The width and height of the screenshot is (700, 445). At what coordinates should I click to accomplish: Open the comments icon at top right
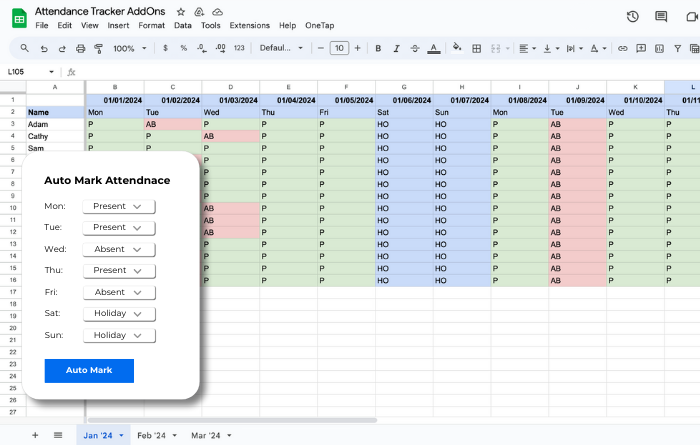[661, 16]
